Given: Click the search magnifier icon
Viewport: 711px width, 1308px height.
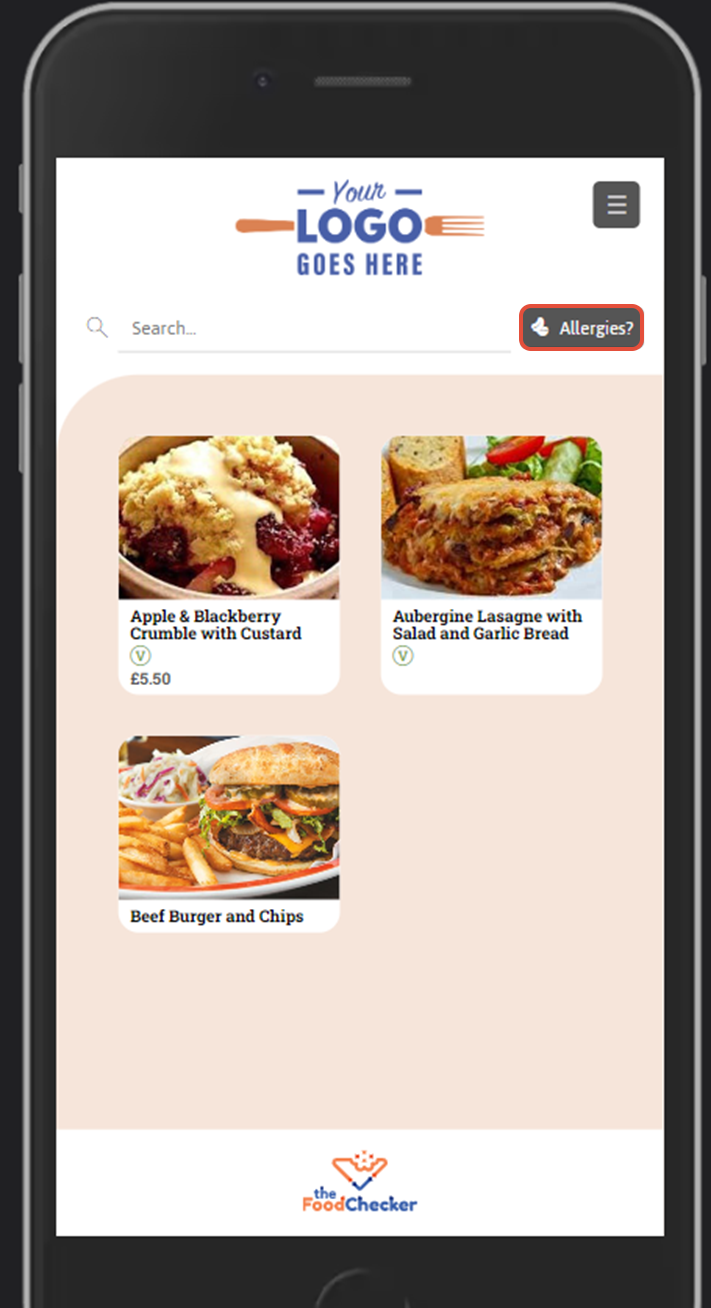Looking at the screenshot, I should tap(97, 327).
